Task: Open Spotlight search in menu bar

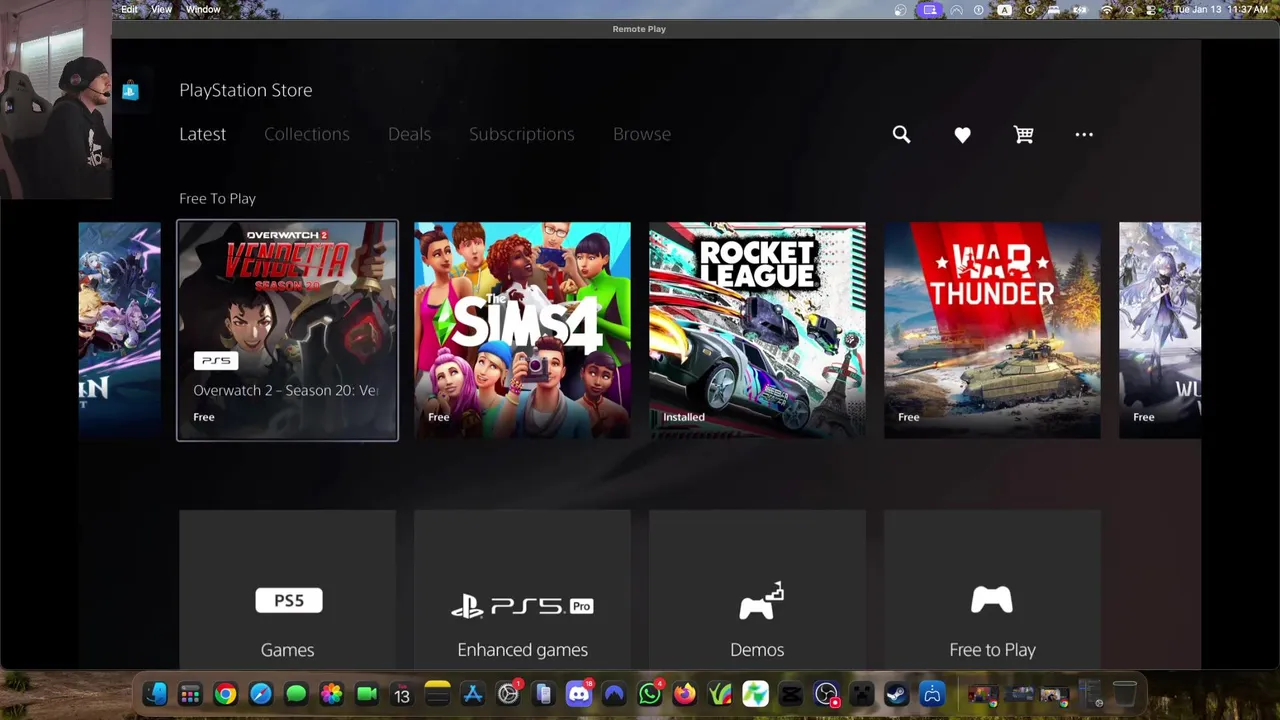Action: tap(1130, 10)
